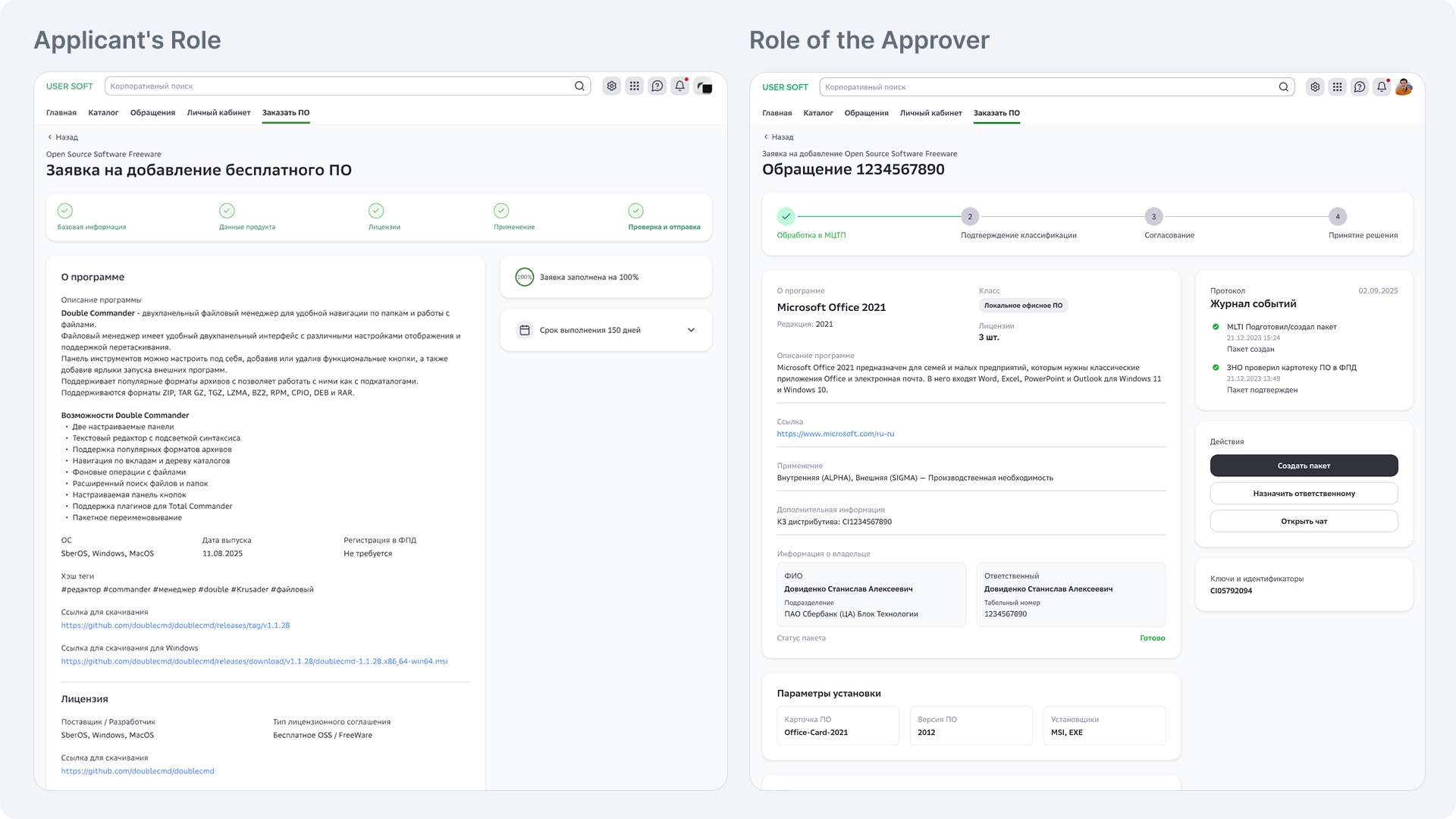Screen dimensions: 1456x819
Task: Open the microsoft.com/ru-ru link
Action: (x=835, y=434)
